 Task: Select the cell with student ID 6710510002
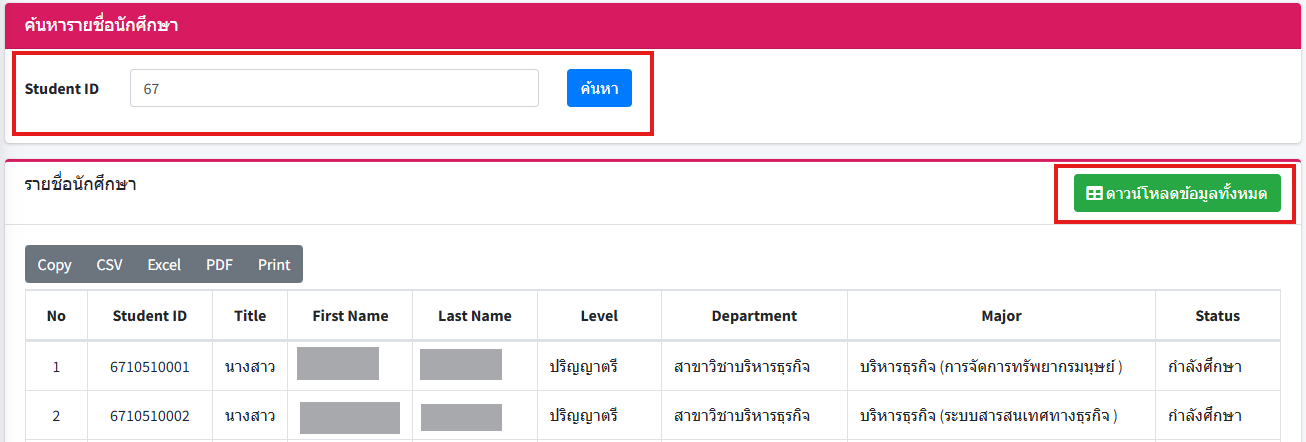tap(149, 416)
